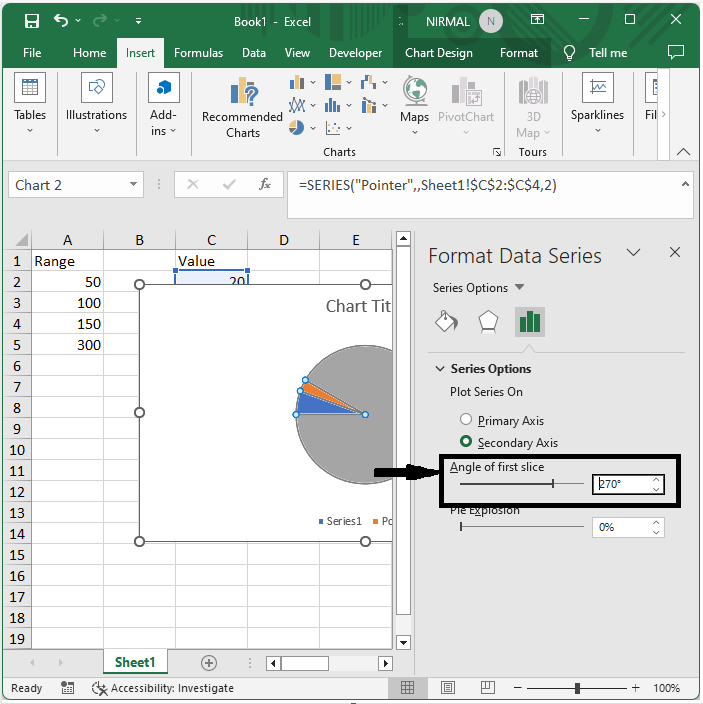Click the Insert Function fx button

(265, 184)
